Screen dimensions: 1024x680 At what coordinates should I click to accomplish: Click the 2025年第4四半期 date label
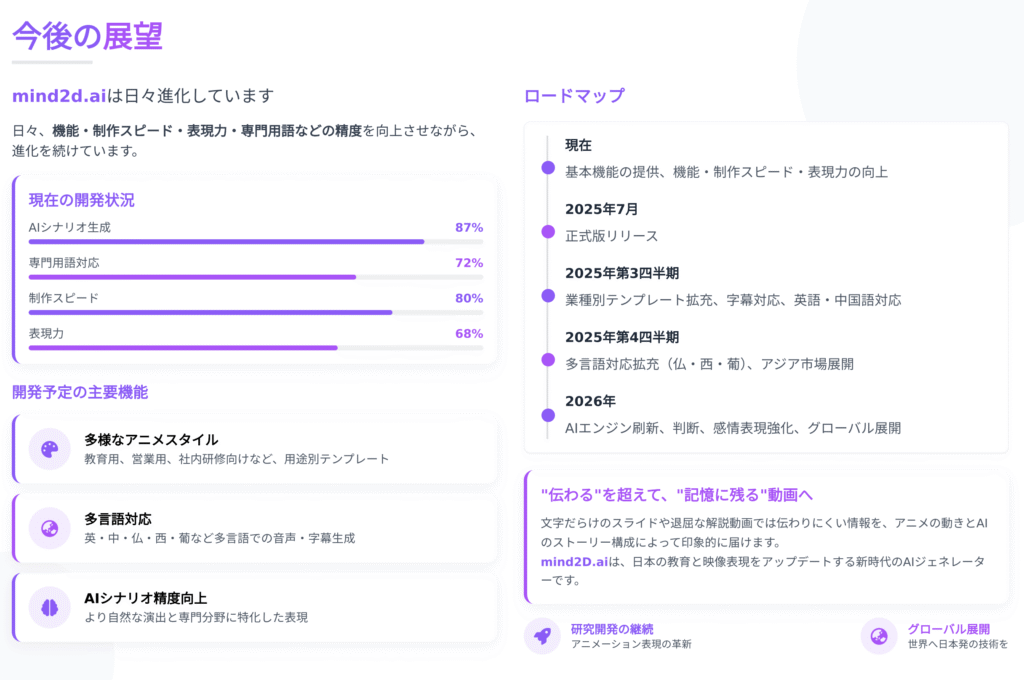click(x=622, y=337)
